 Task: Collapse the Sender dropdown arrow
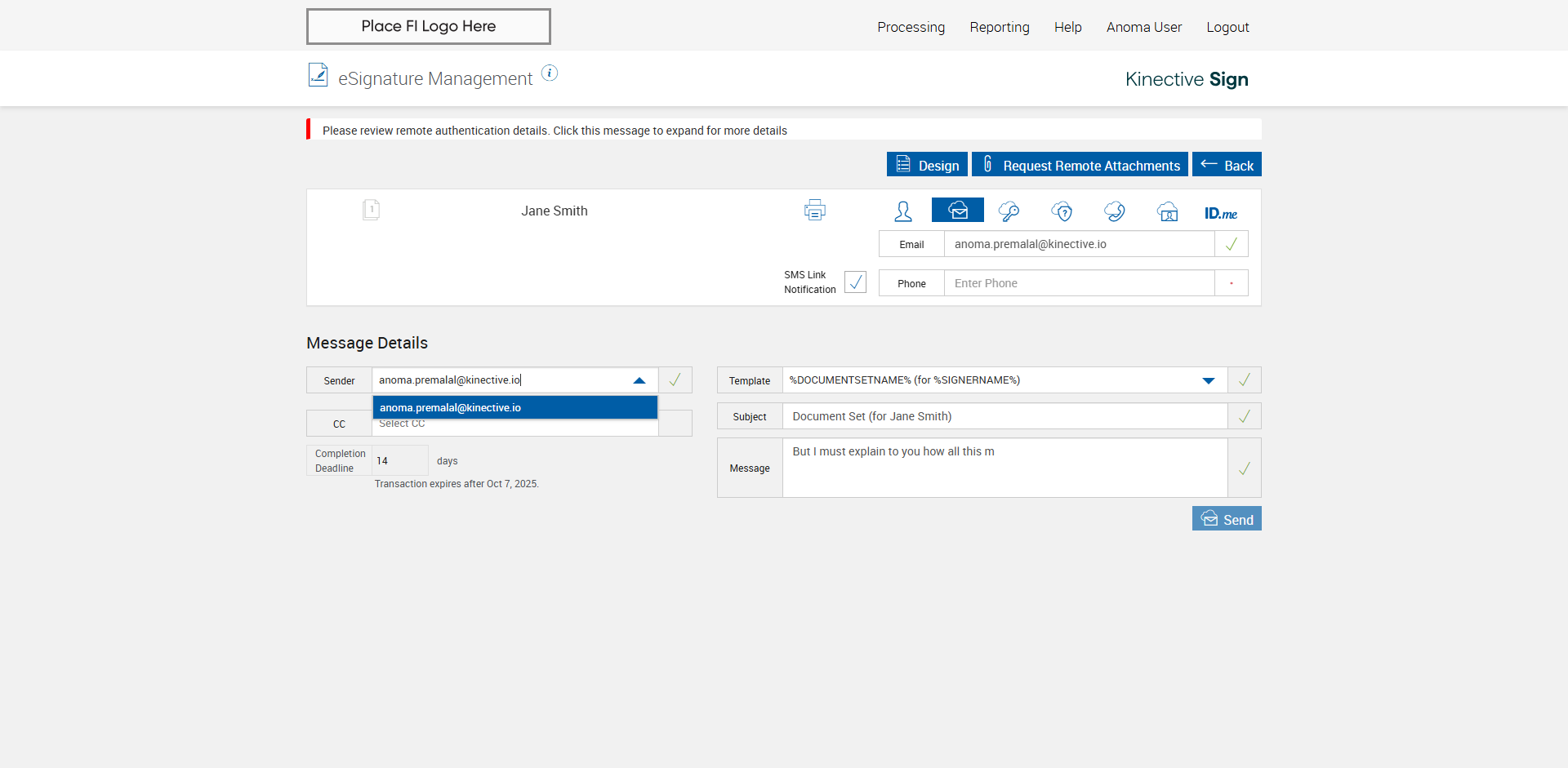(x=639, y=380)
